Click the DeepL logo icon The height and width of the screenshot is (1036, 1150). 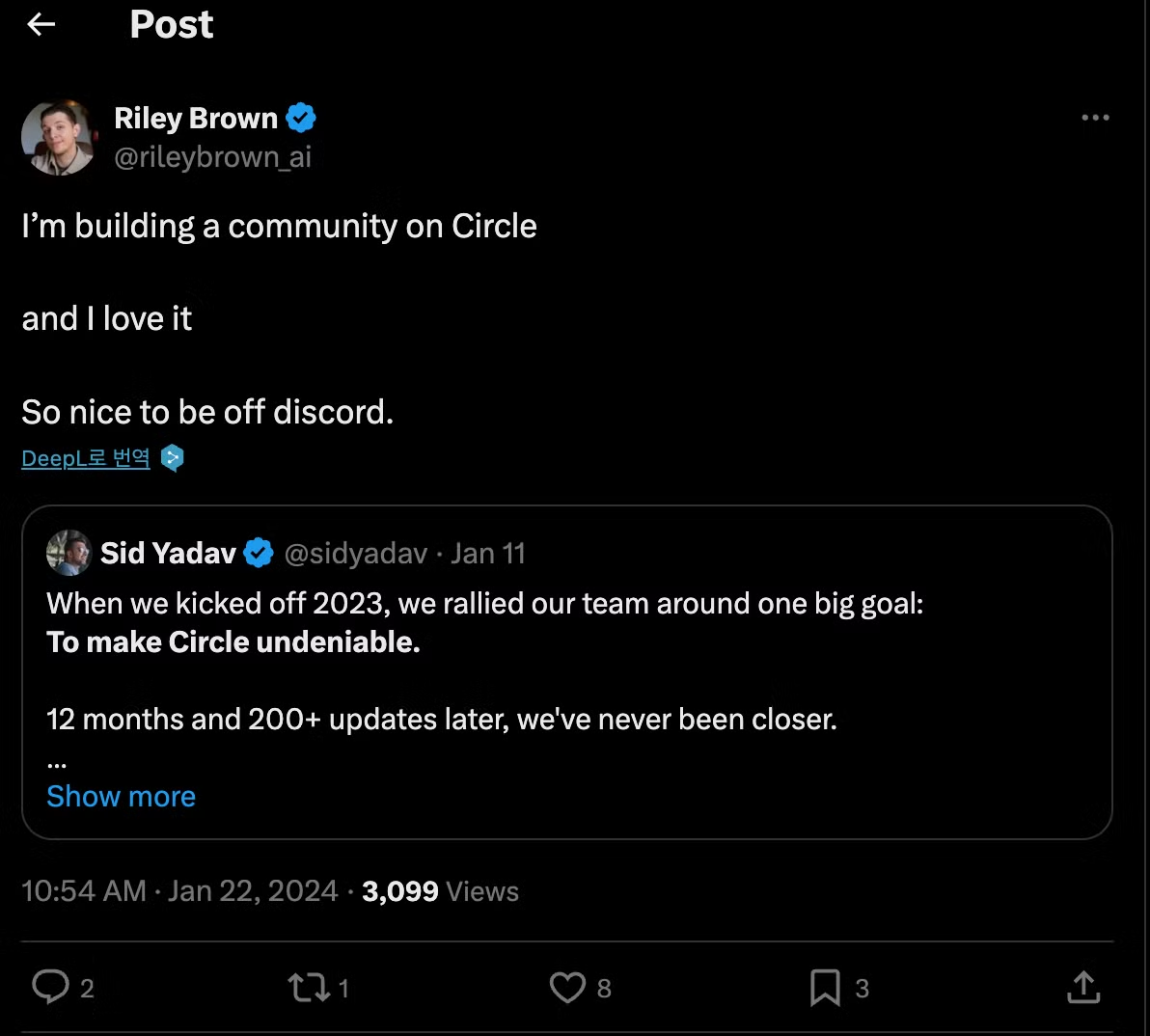[x=173, y=458]
